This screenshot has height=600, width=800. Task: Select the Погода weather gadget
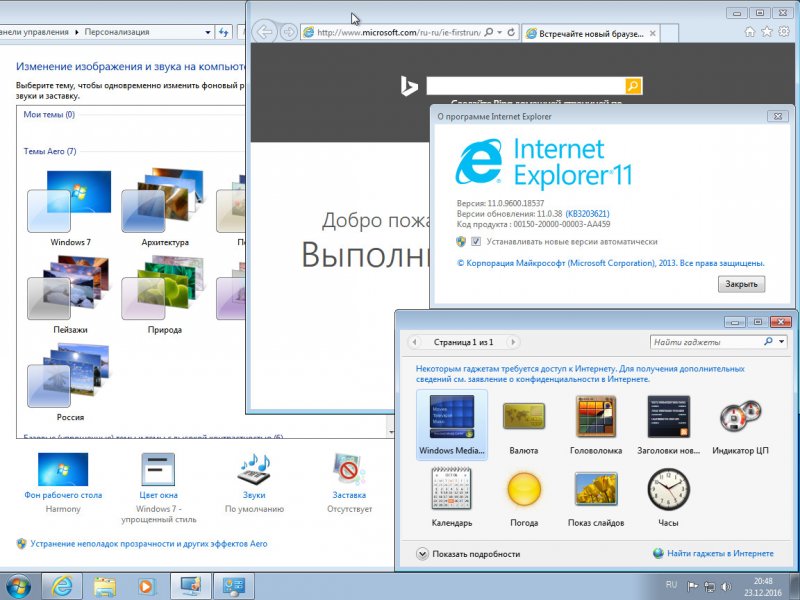coord(524,497)
